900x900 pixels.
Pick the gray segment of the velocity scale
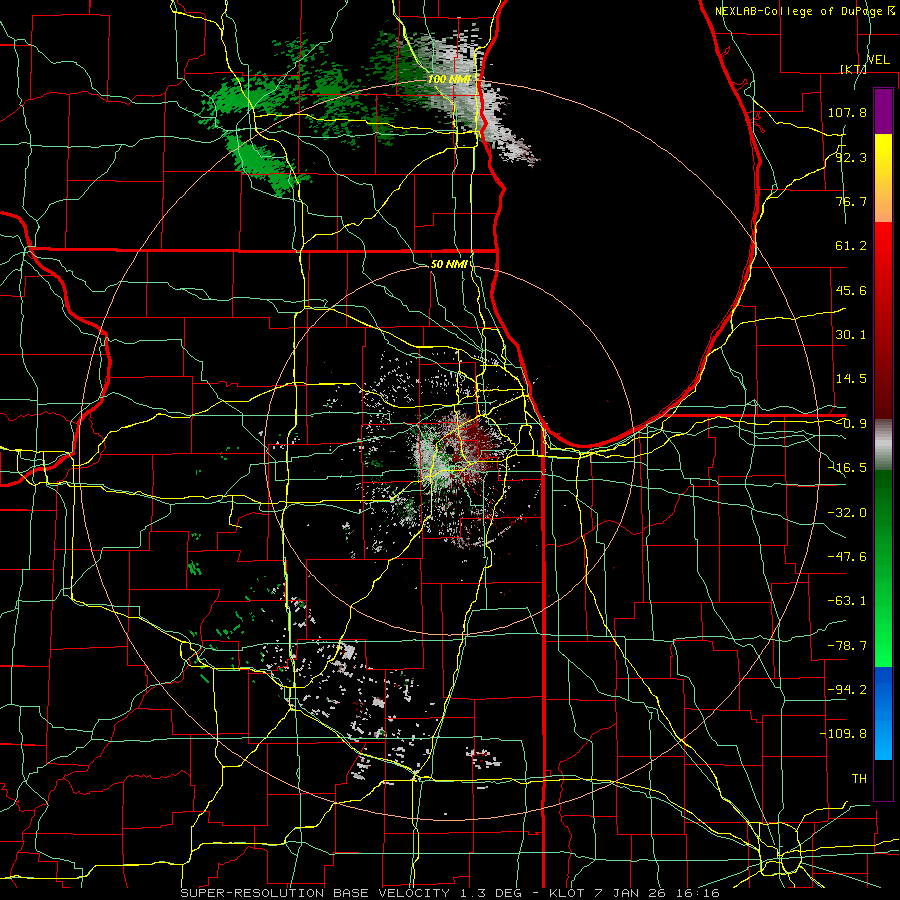tap(883, 444)
